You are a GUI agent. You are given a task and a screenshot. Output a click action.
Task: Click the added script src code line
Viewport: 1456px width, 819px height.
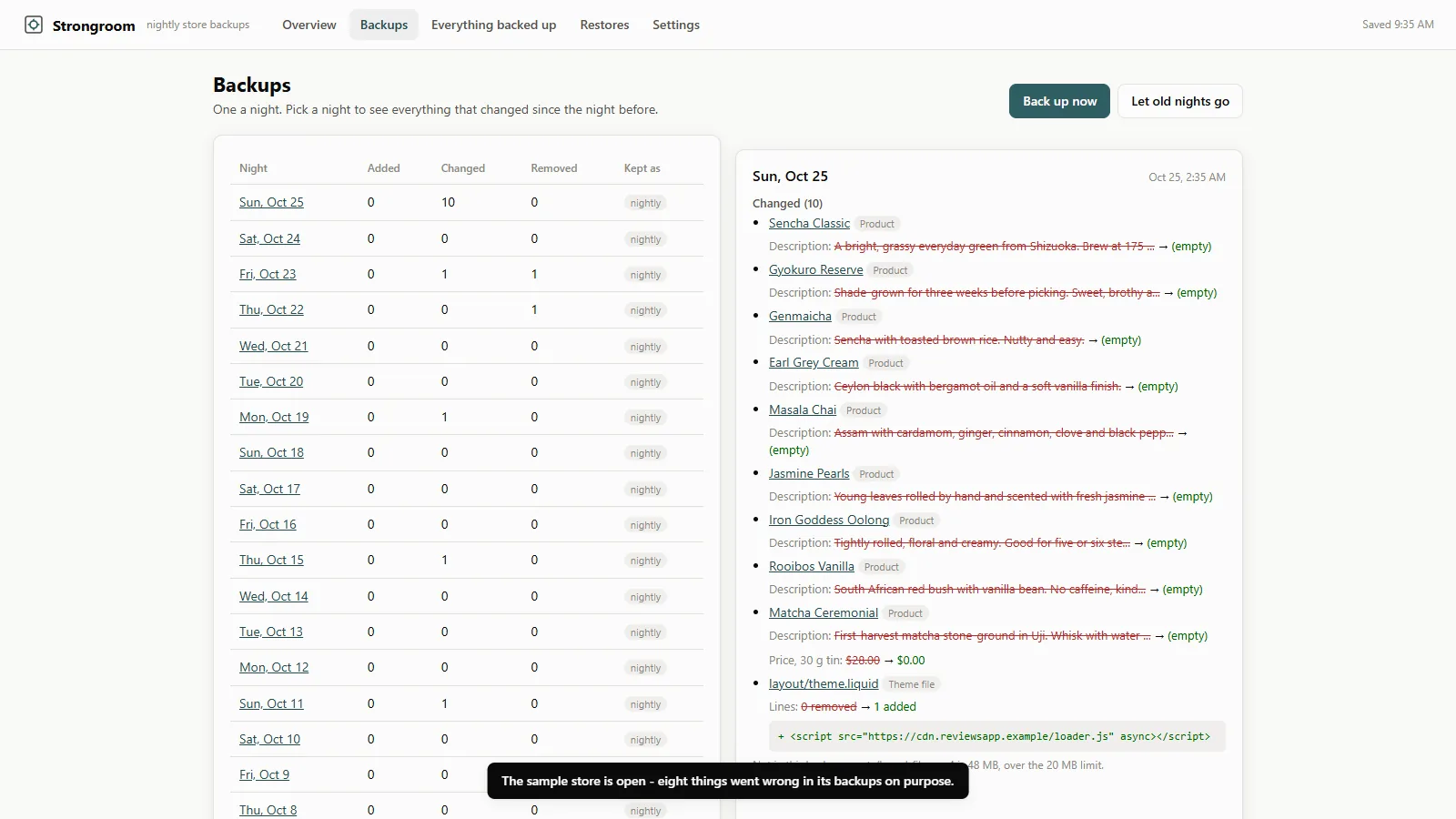tap(996, 736)
